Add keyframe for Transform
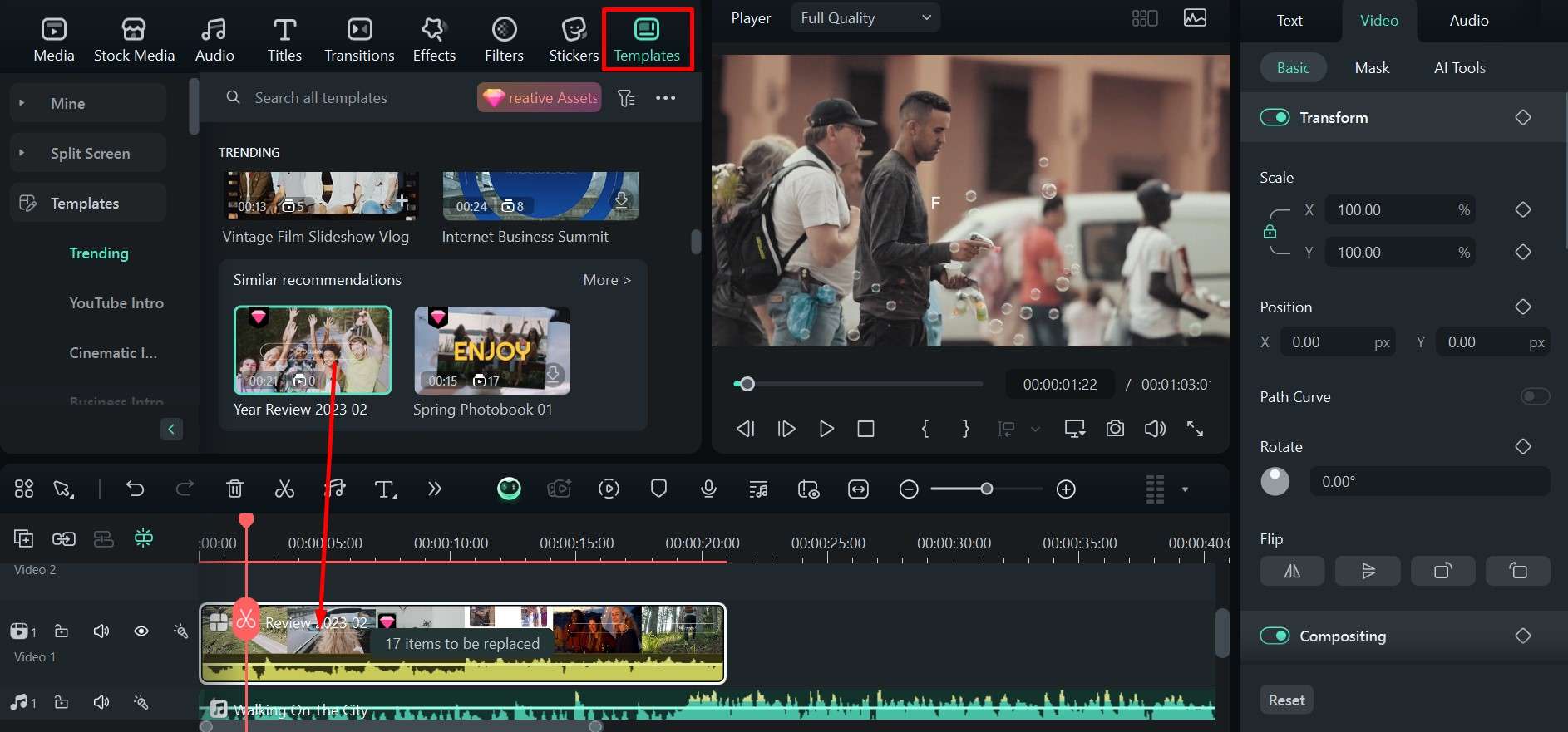This screenshot has height=732, width=1568. click(x=1523, y=118)
